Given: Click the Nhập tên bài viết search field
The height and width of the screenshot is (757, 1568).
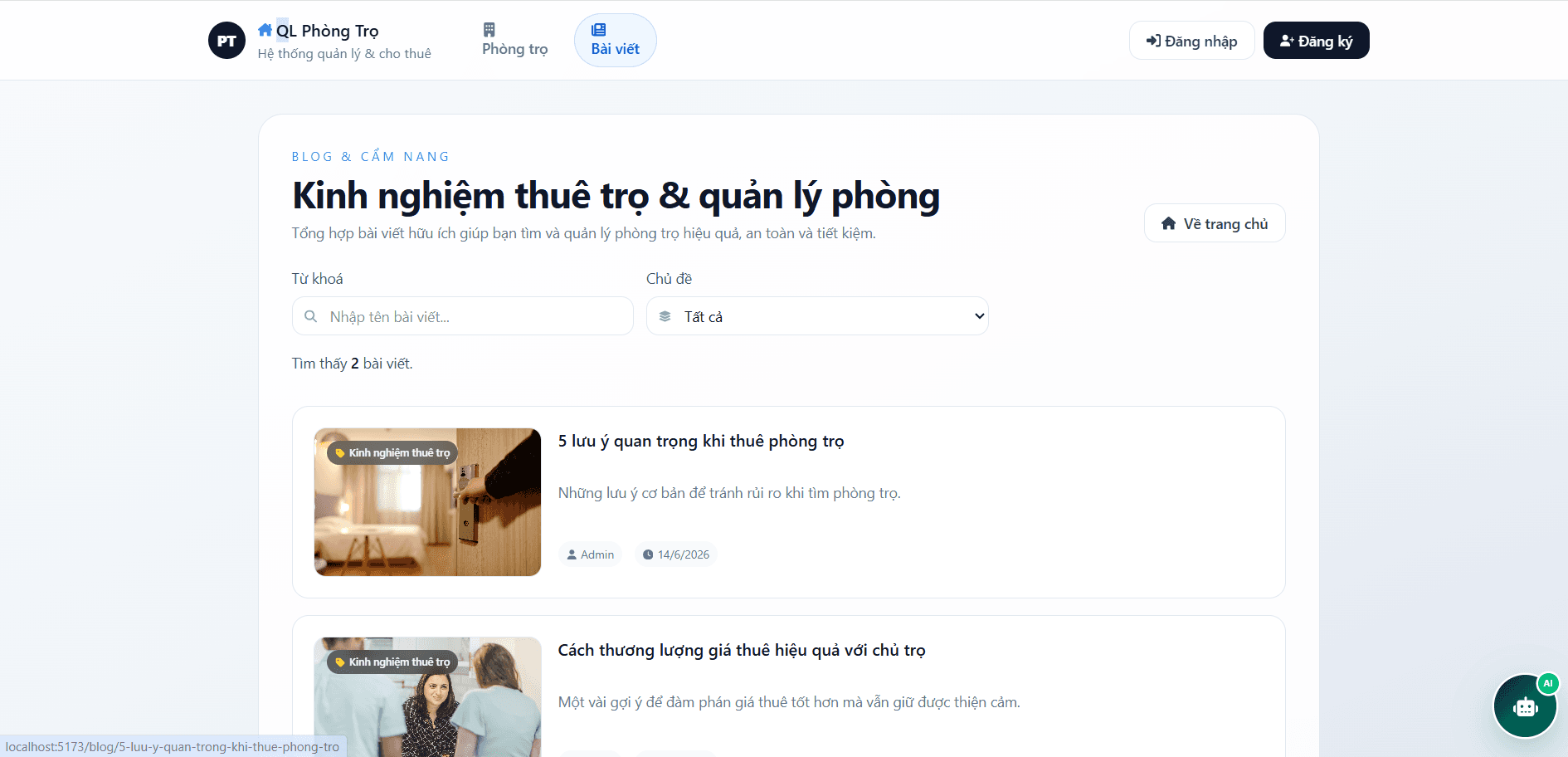Looking at the screenshot, I should [x=463, y=316].
